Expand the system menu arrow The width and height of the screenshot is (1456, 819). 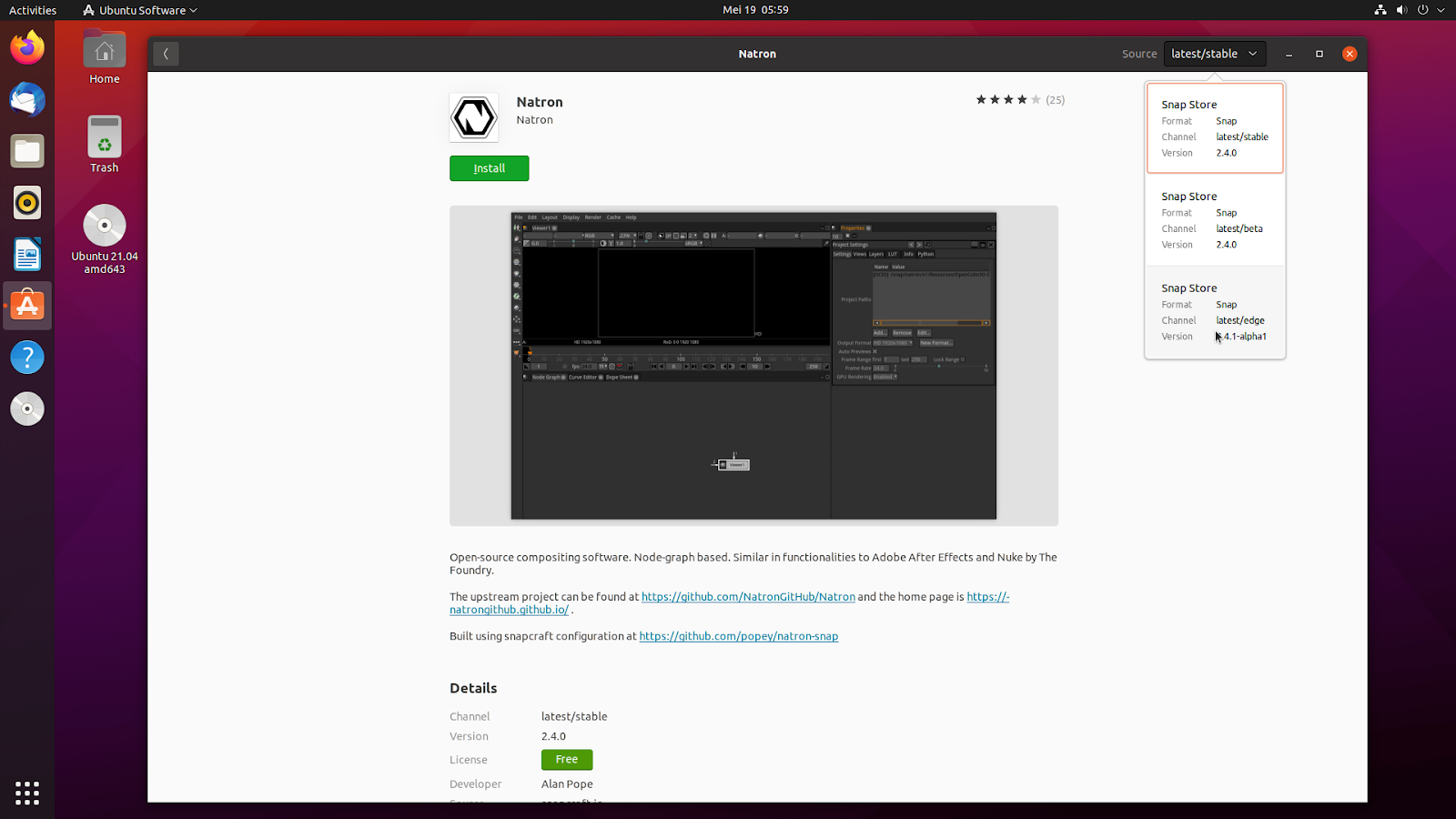click(1441, 10)
